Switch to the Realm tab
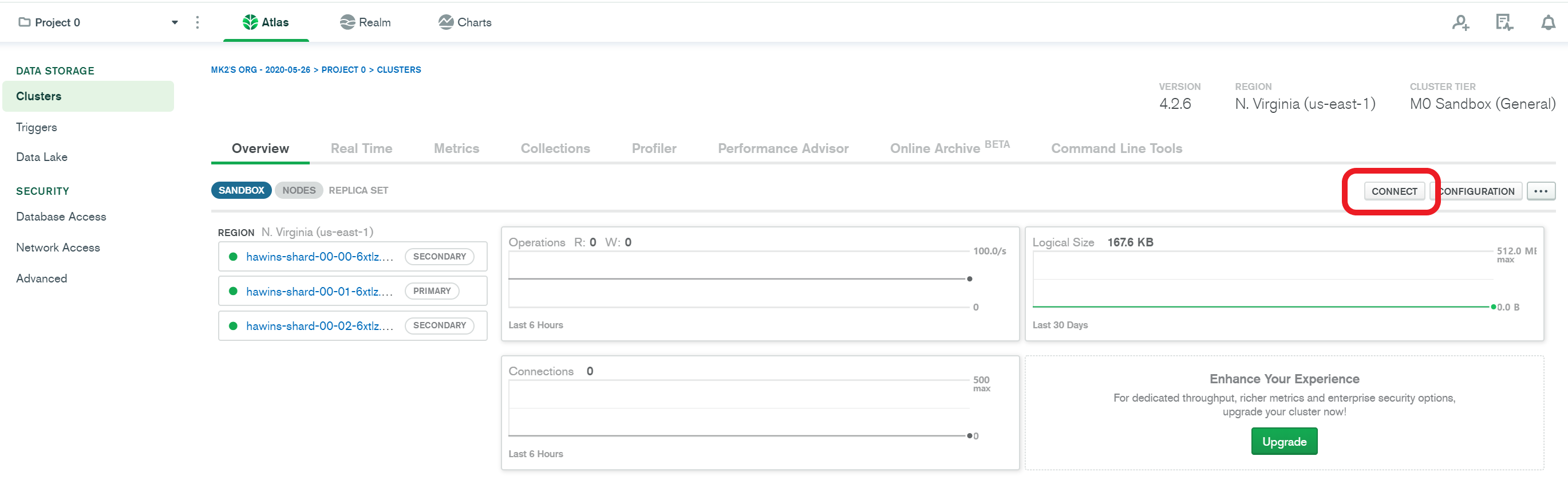1568x491 pixels. click(365, 22)
